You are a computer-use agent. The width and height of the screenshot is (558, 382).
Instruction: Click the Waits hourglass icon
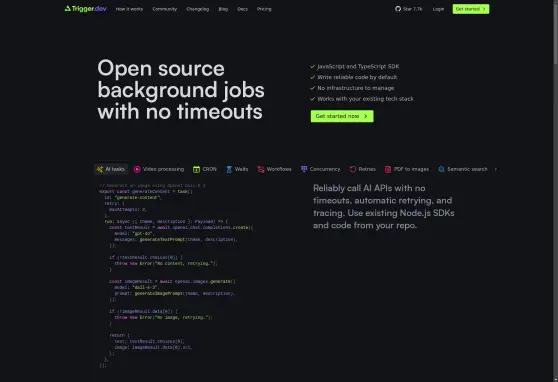click(229, 169)
